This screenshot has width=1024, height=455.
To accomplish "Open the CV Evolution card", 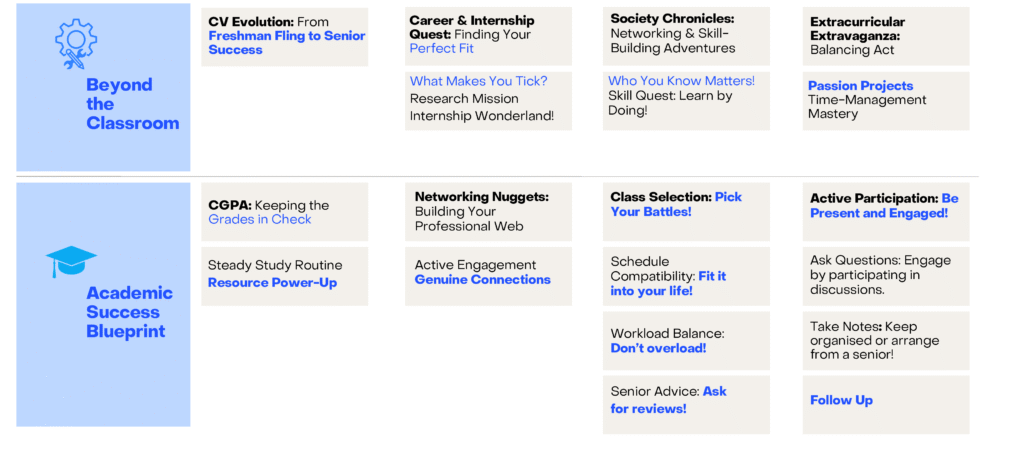I will pyautogui.click(x=284, y=36).
